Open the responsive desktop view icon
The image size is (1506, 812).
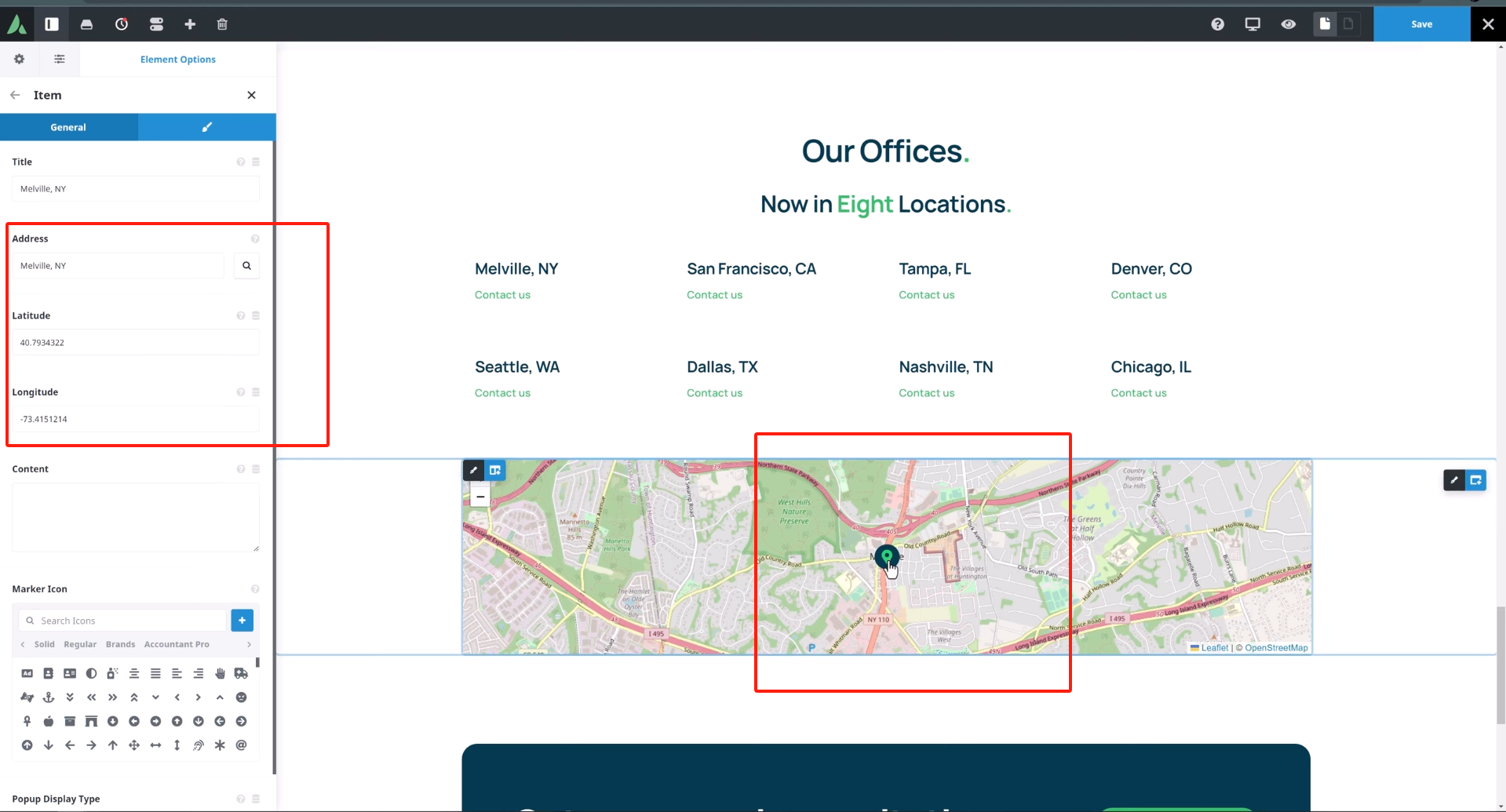pos(1253,24)
